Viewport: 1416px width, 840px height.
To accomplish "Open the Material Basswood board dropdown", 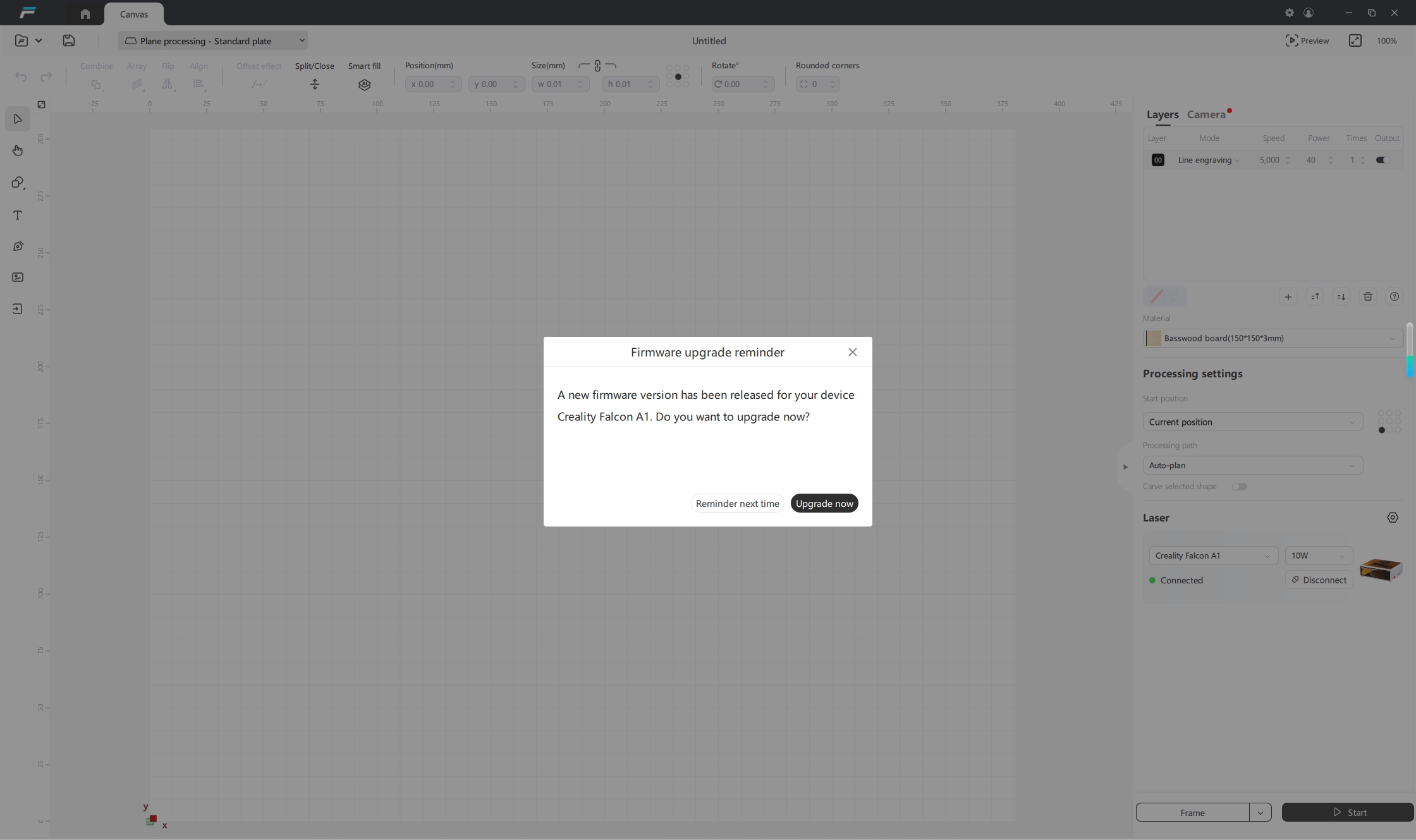I will click(1273, 338).
